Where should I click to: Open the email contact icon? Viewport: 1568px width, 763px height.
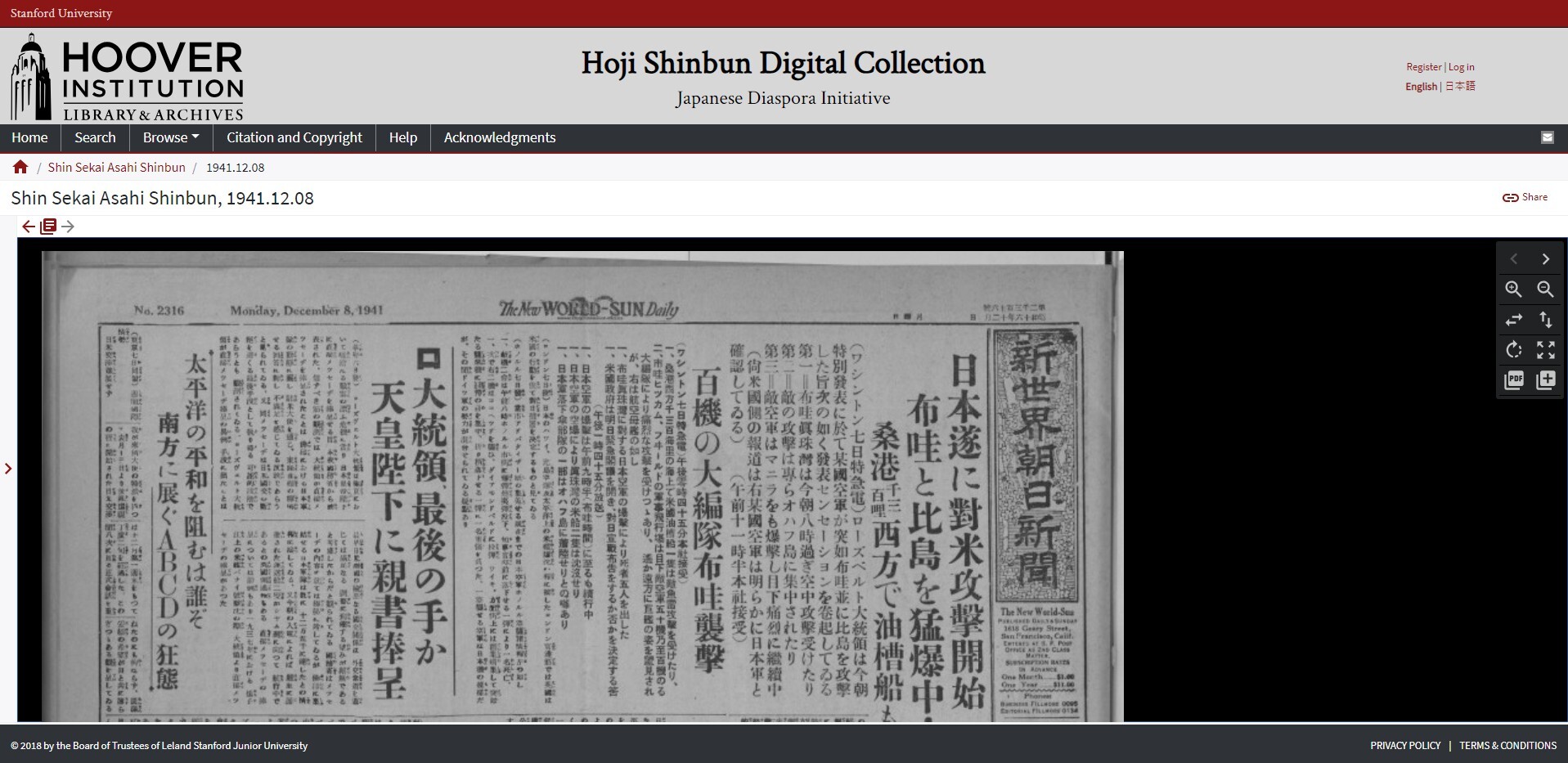[1548, 137]
